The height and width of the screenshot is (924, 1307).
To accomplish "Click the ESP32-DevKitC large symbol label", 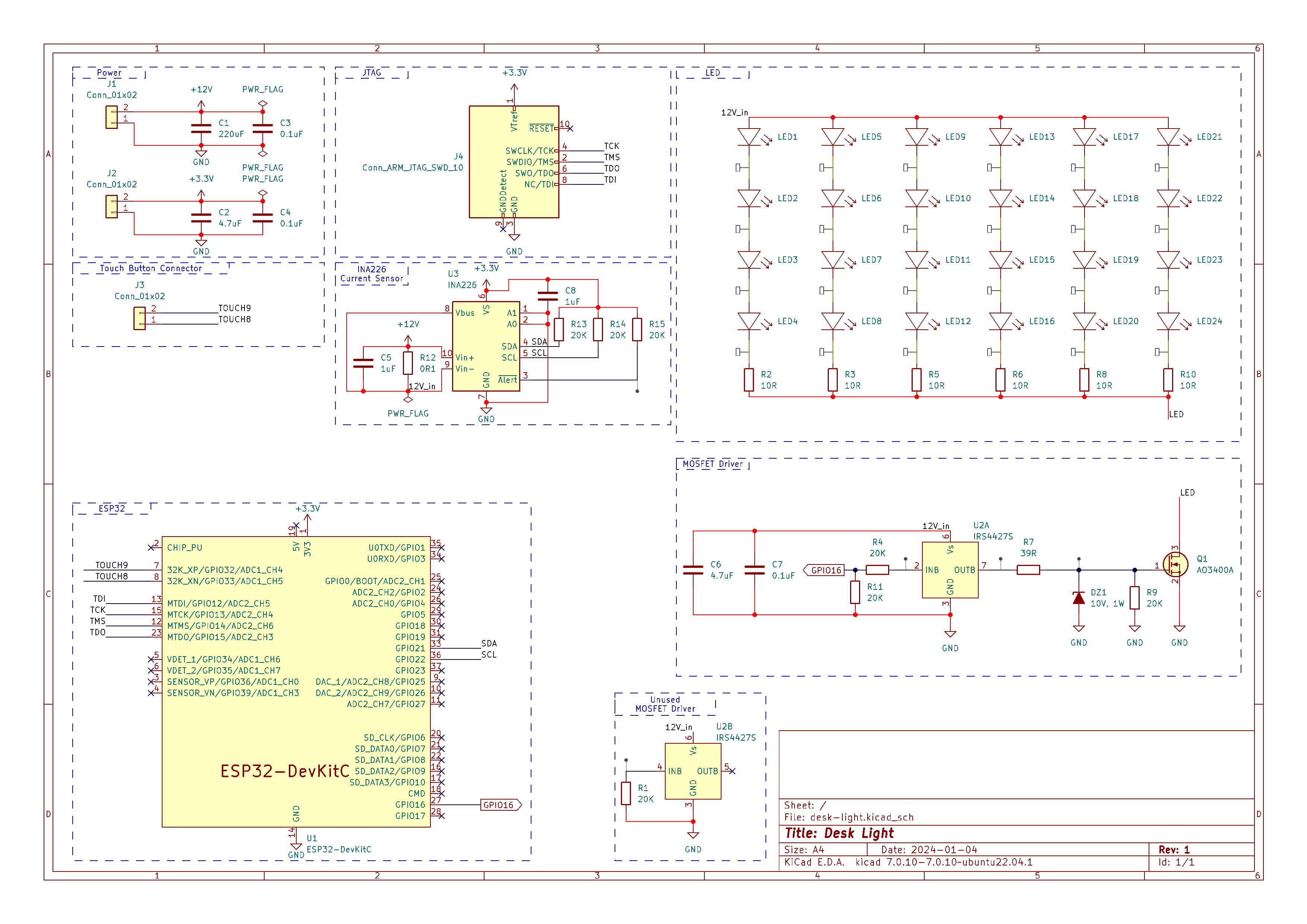I will pyautogui.click(x=285, y=771).
